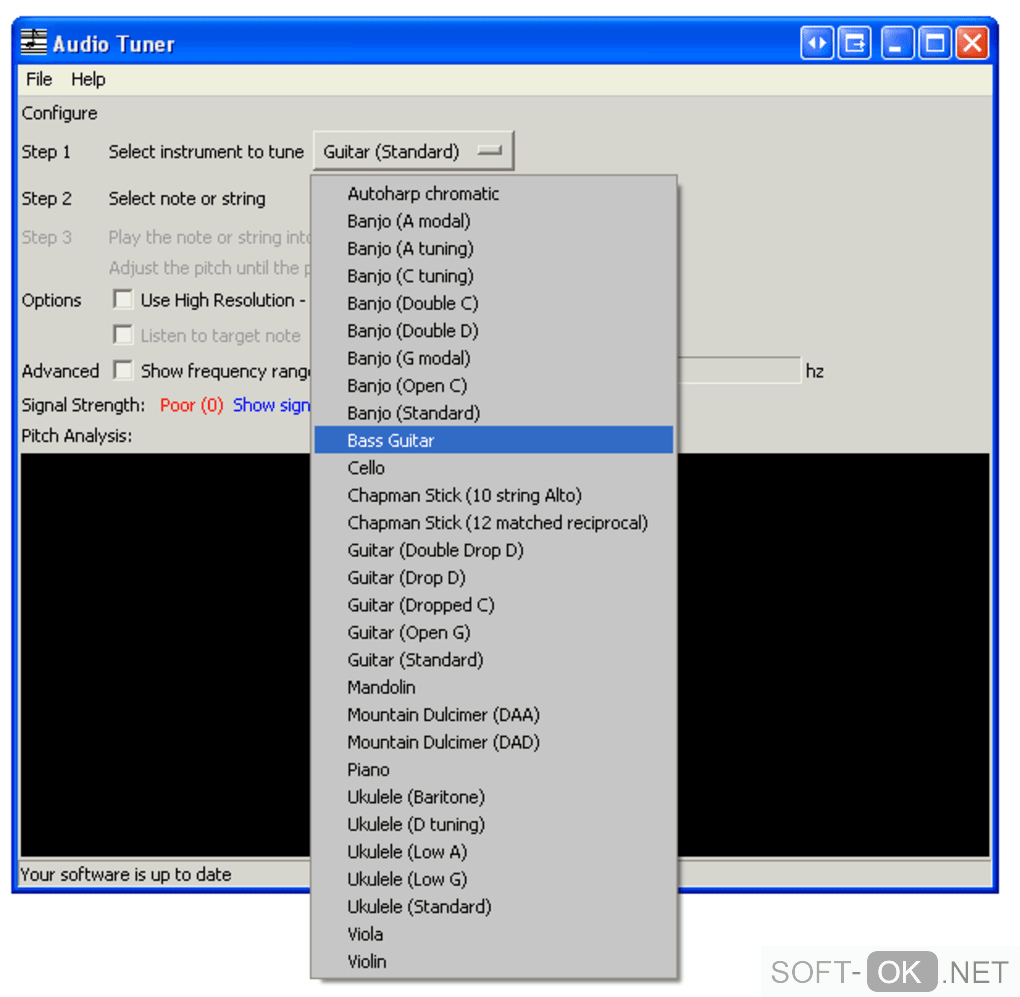This screenshot has height=997, width=1020.
Task: Select the highlighted Bass Guitar entry
Action: coord(494,440)
